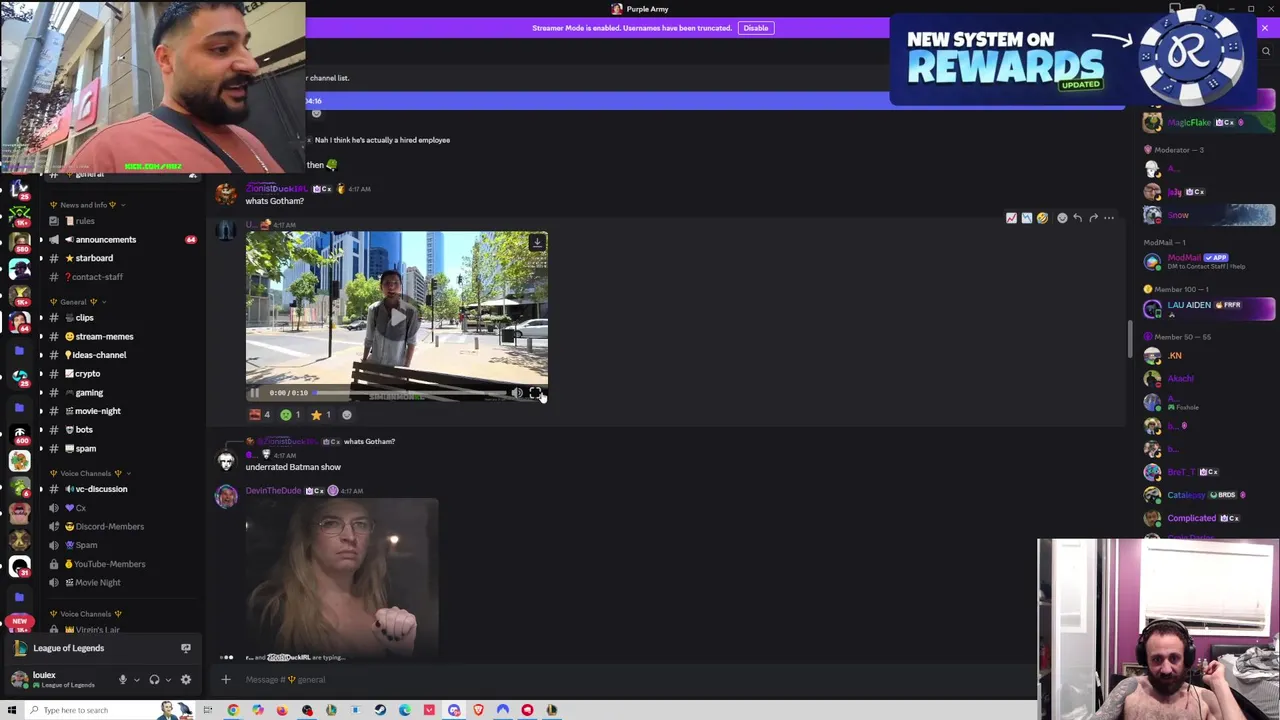Open the rules channel
1280x720 pixels.
point(120,221)
